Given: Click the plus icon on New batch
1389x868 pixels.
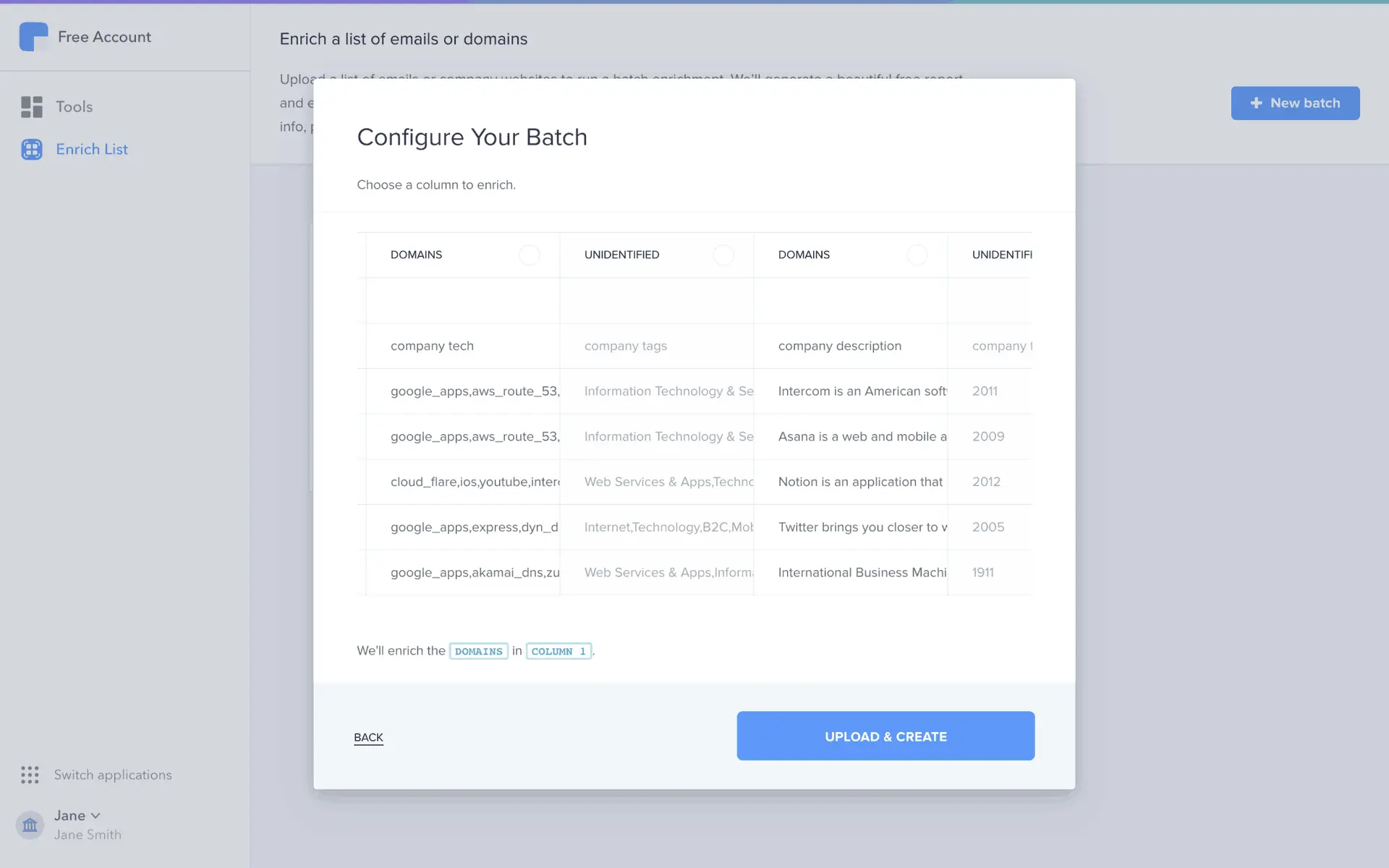Looking at the screenshot, I should (x=1256, y=103).
